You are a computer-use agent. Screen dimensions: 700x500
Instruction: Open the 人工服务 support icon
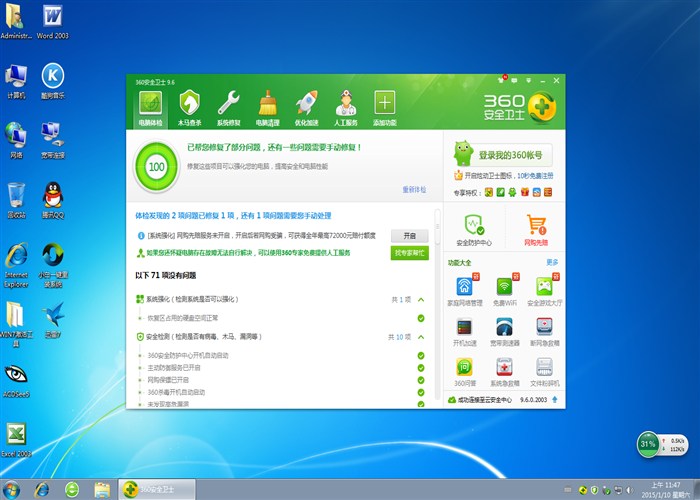[x=345, y=106]
